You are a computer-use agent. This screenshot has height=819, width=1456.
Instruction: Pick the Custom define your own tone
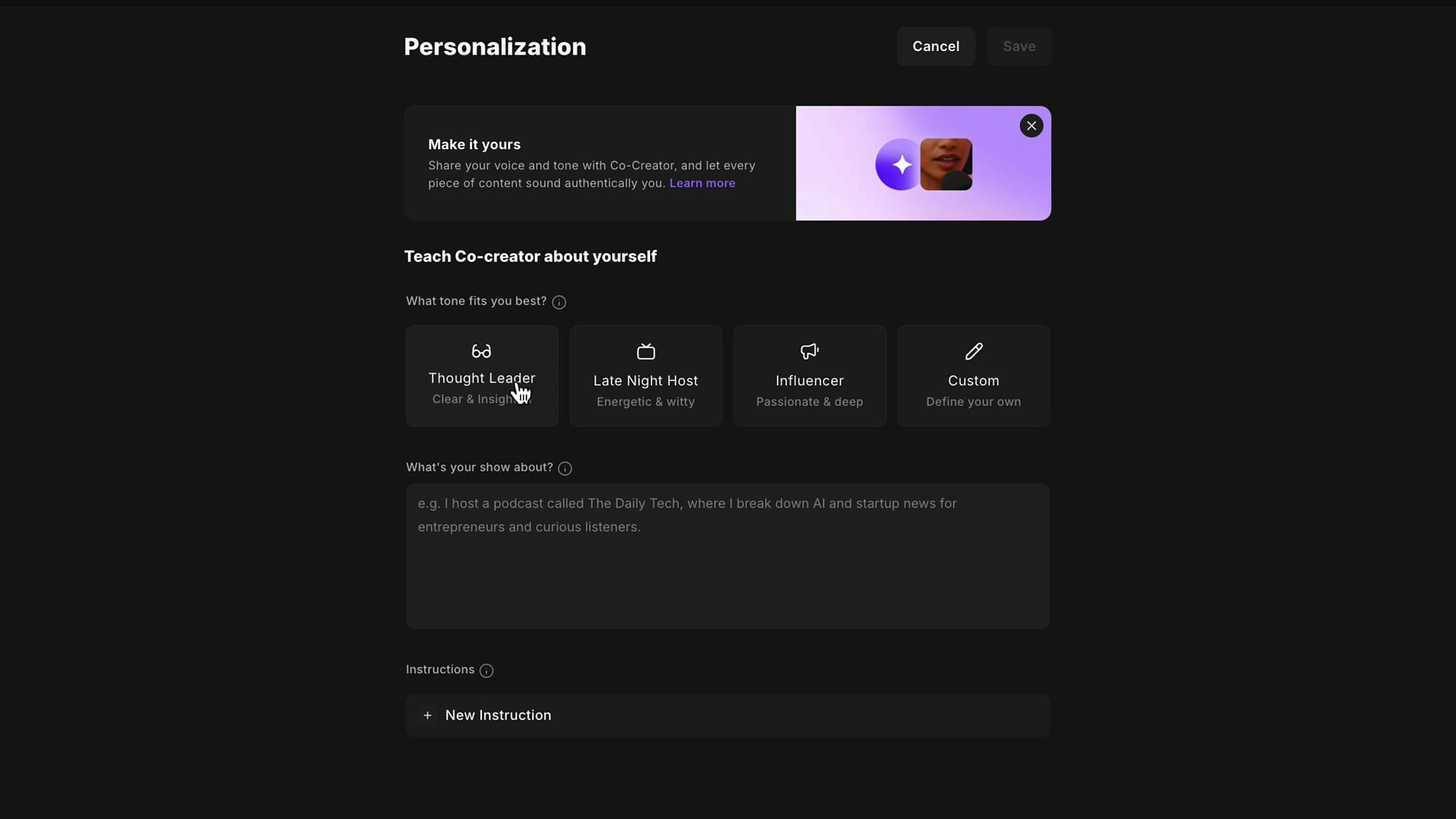point(973,376)
